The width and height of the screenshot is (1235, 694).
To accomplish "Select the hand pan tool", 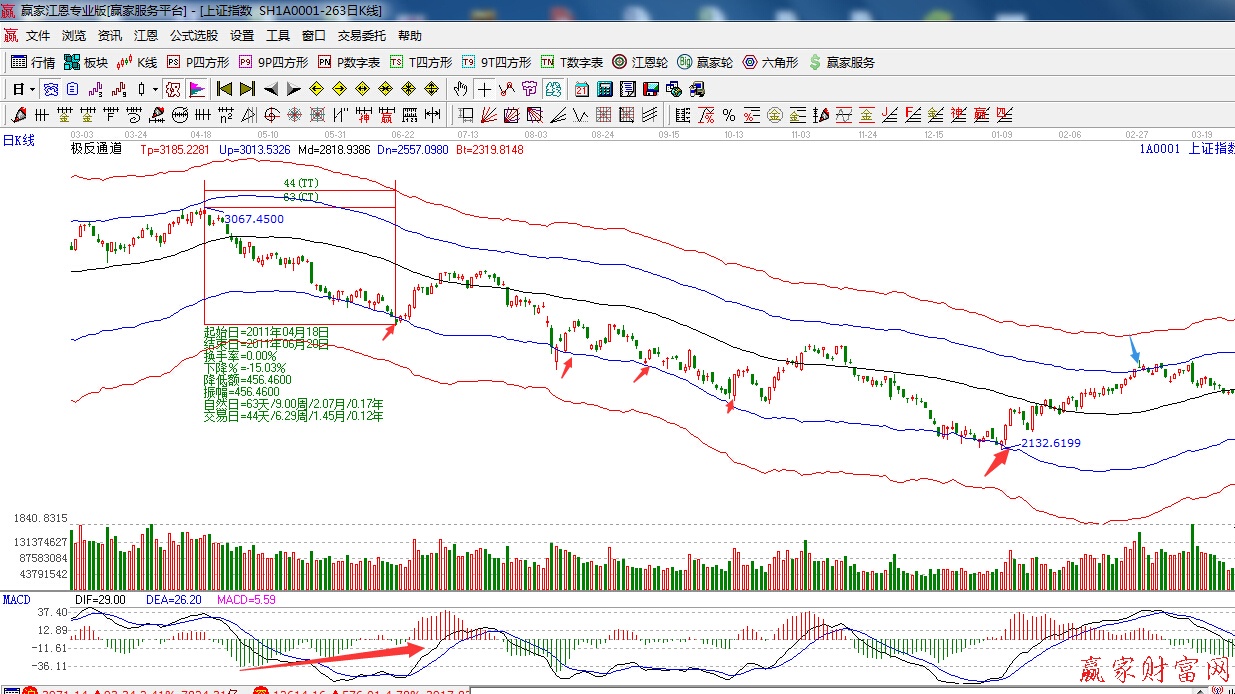I will click(x=460, y=89).
